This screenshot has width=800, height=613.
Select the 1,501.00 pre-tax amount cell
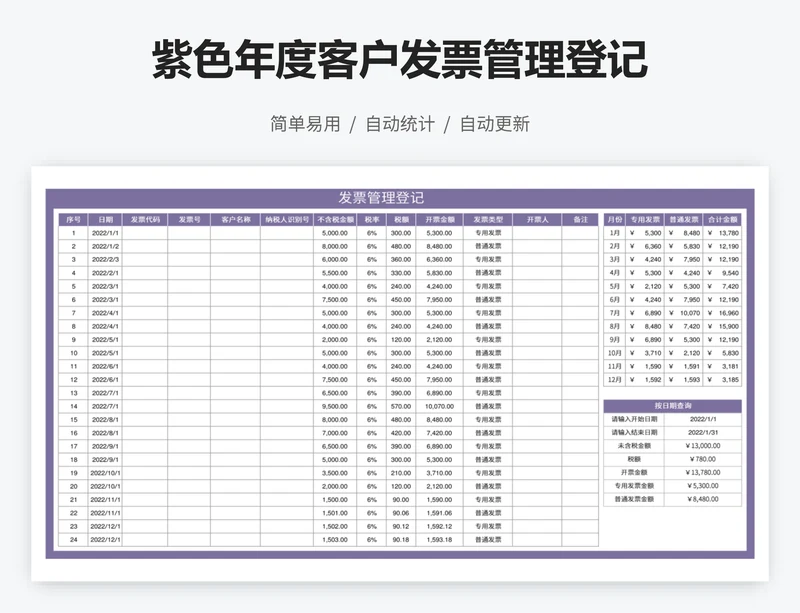click(335, 513)
